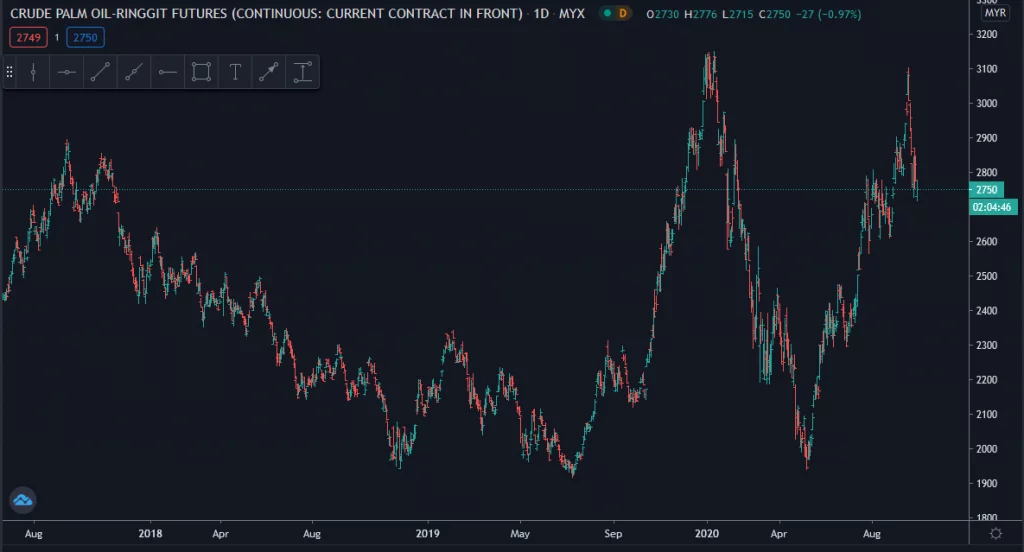1024x552 pixels.
Task: Click the 2020 label on time axis
Action: click(x=707, y=534)
